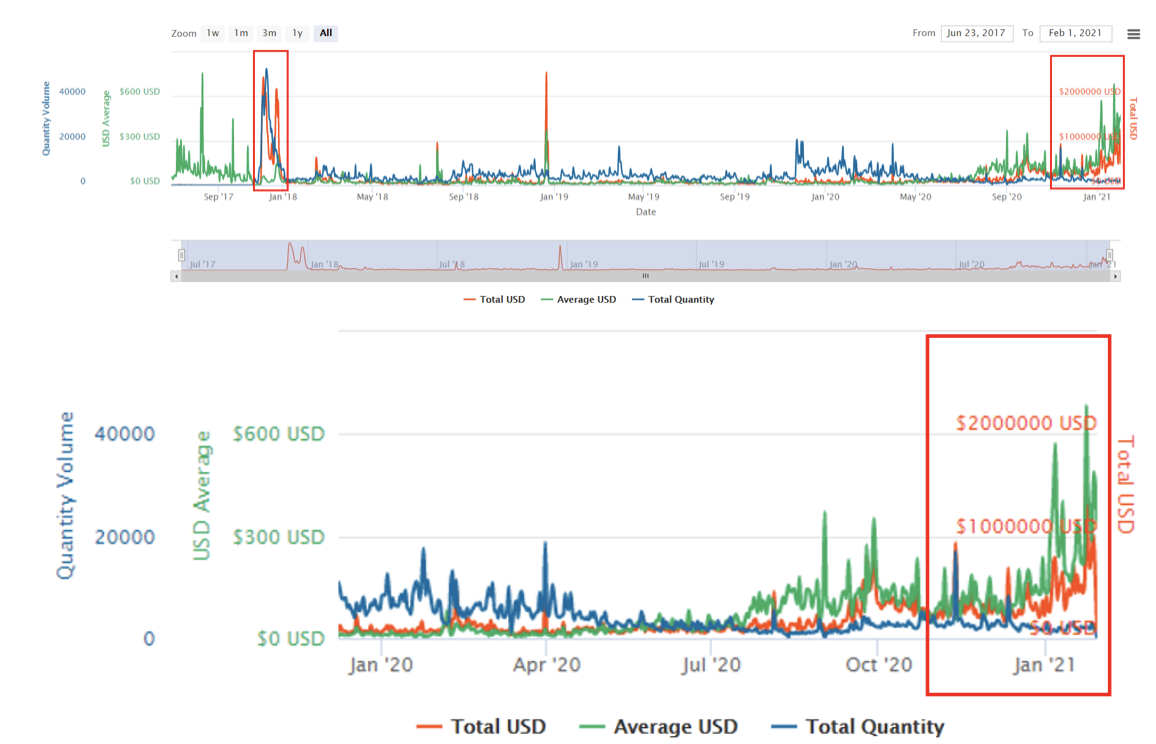This screenshot has width=1156, height=744.
Task: Open the chart context menu hamburger icon
Action: point(1133,34)
